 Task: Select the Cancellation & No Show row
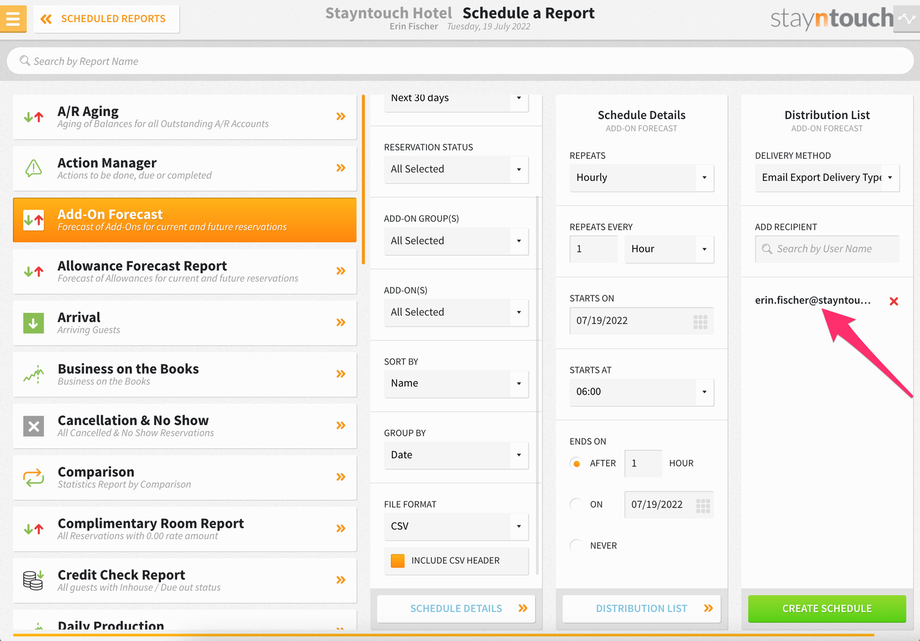point(184,426)
